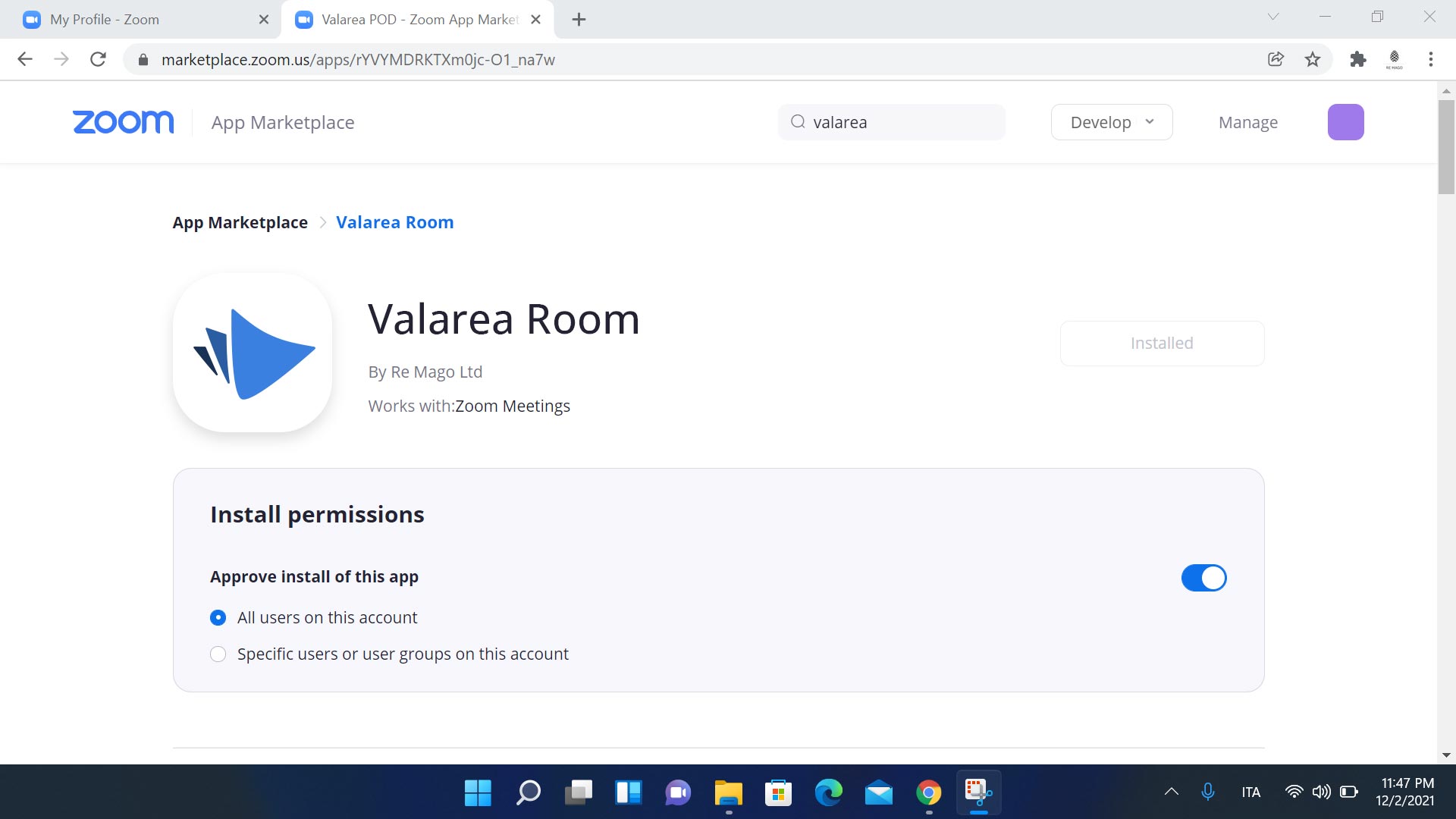
Task: Go back to previous page
Action: (25, 59)
